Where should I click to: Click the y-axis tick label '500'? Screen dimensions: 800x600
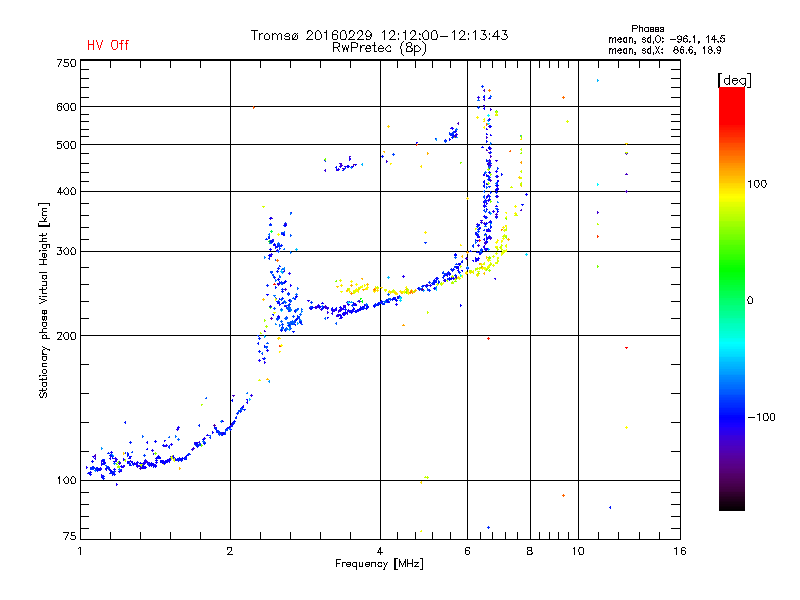tap(66, 145)
